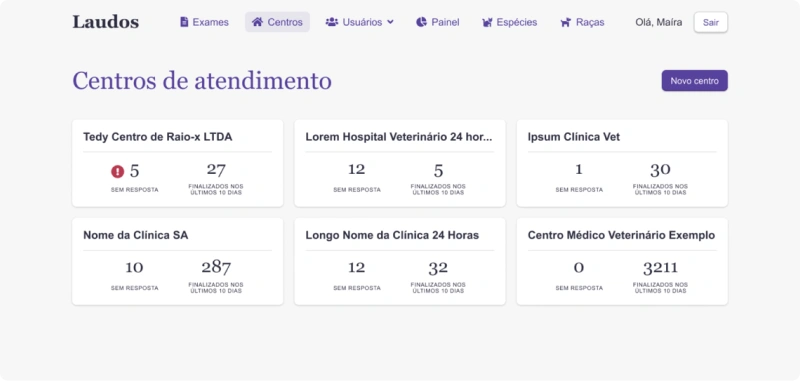Click the Raças dog icon
The image size is (800, 381).
pyautogui.click(x=565, y=22)
